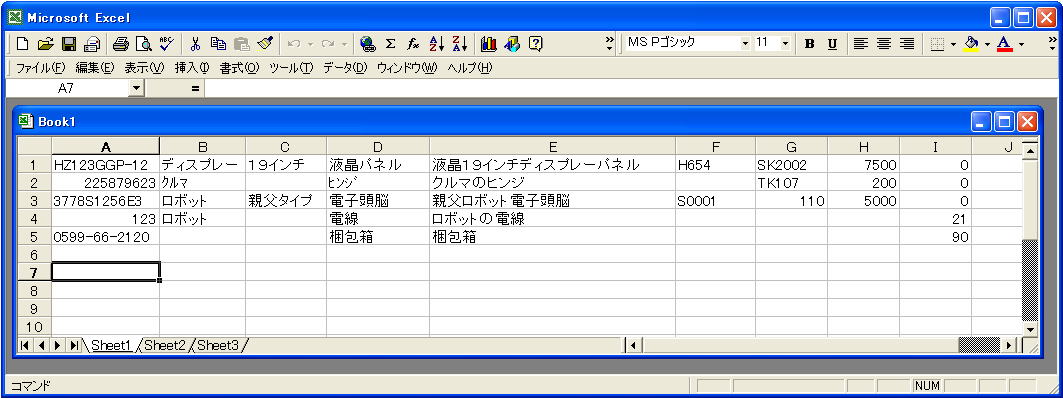Open the ツール(T) menu
The height and width of the screenshot is (398, 1063).
point(292,68)
